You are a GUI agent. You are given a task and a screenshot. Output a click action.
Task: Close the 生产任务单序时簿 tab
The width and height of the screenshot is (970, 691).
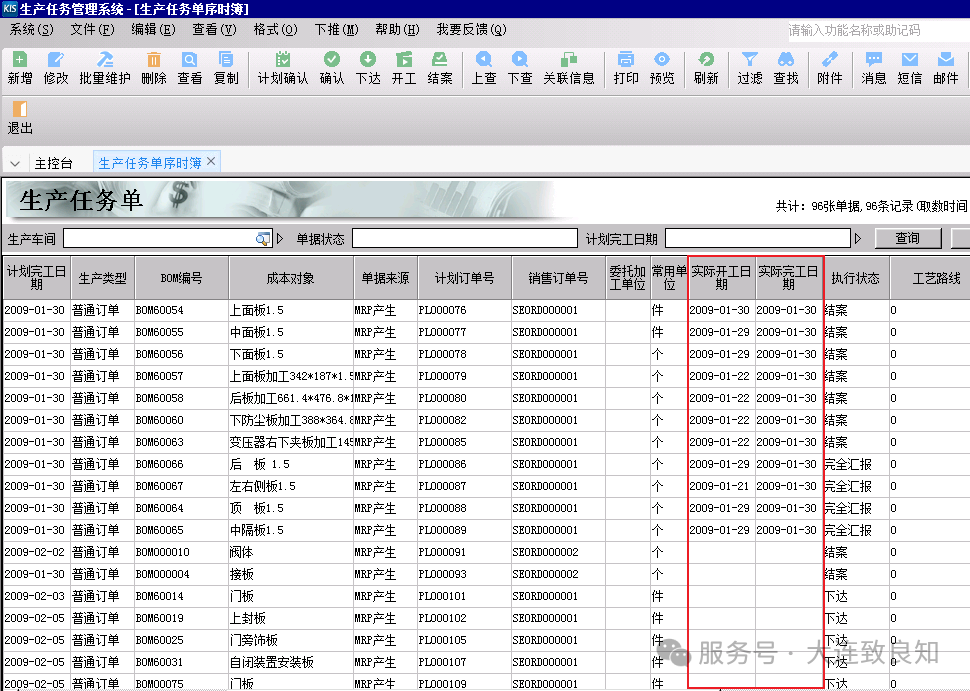(211, 162)
